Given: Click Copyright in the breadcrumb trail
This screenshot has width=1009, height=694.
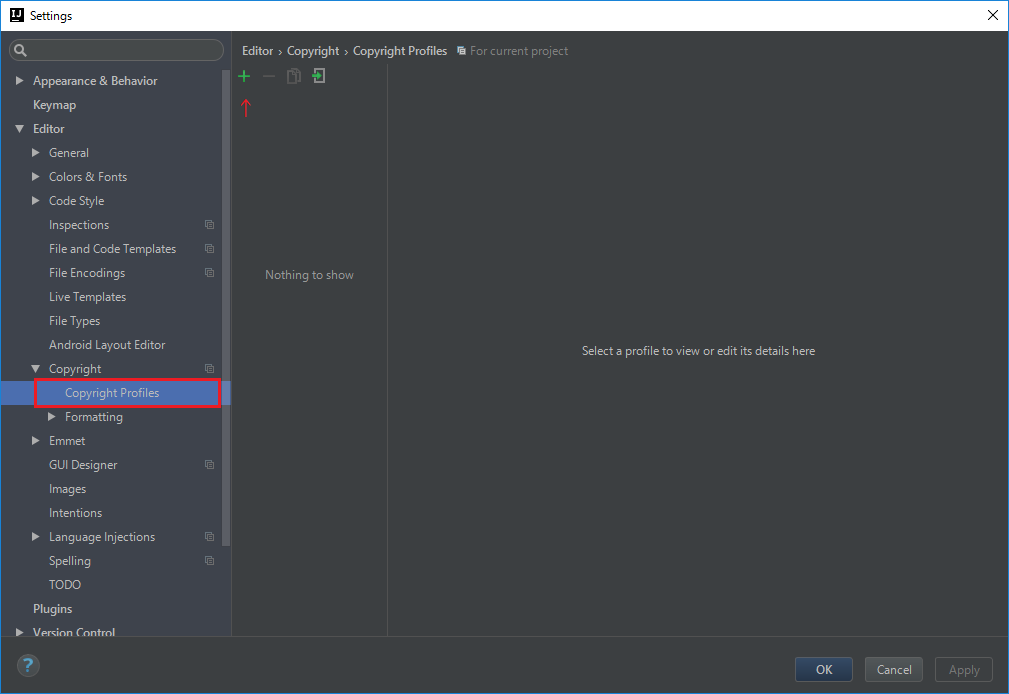Looking at the screenshot, I should point(313,50).
